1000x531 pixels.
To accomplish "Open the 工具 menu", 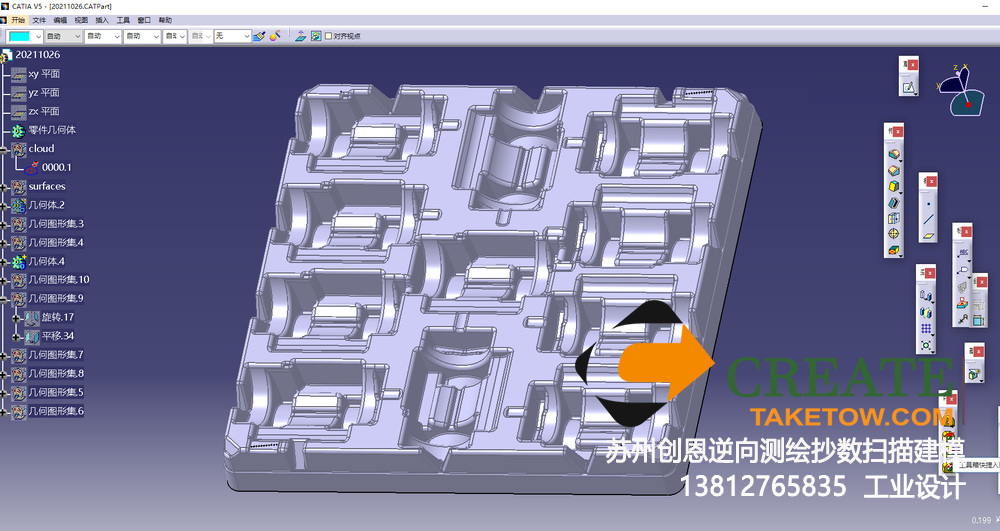I will [x=123, y=20].
